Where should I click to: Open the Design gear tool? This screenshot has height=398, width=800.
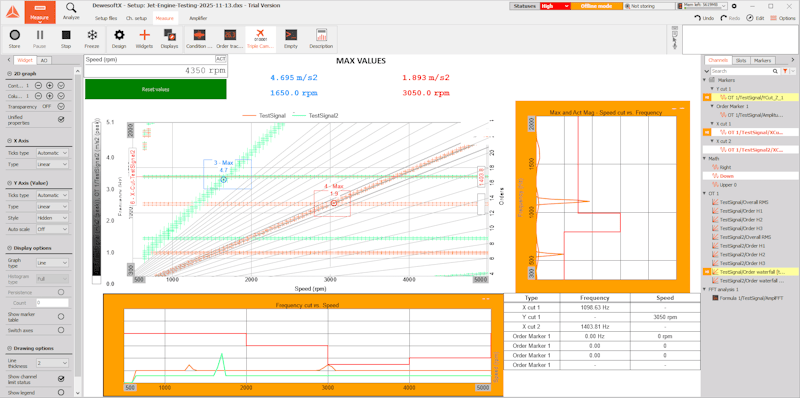pyautogui.click(x=119, y=35)
